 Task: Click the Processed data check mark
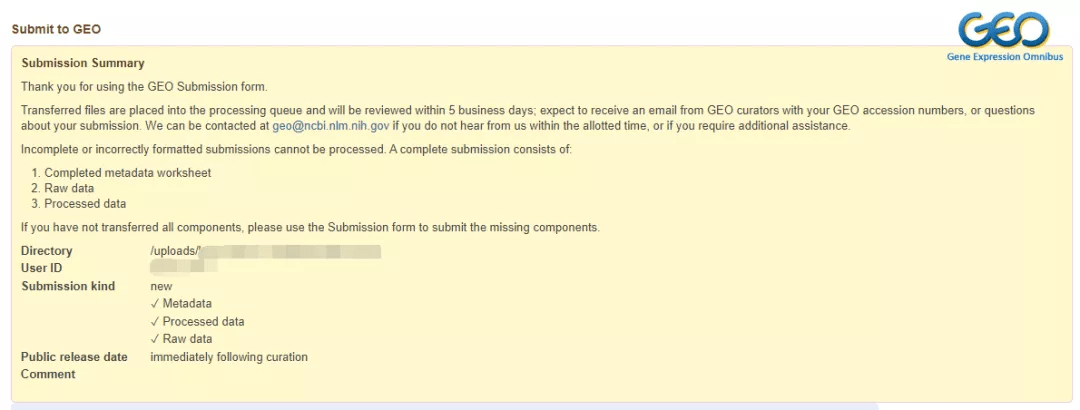click(x=155, y=322)
